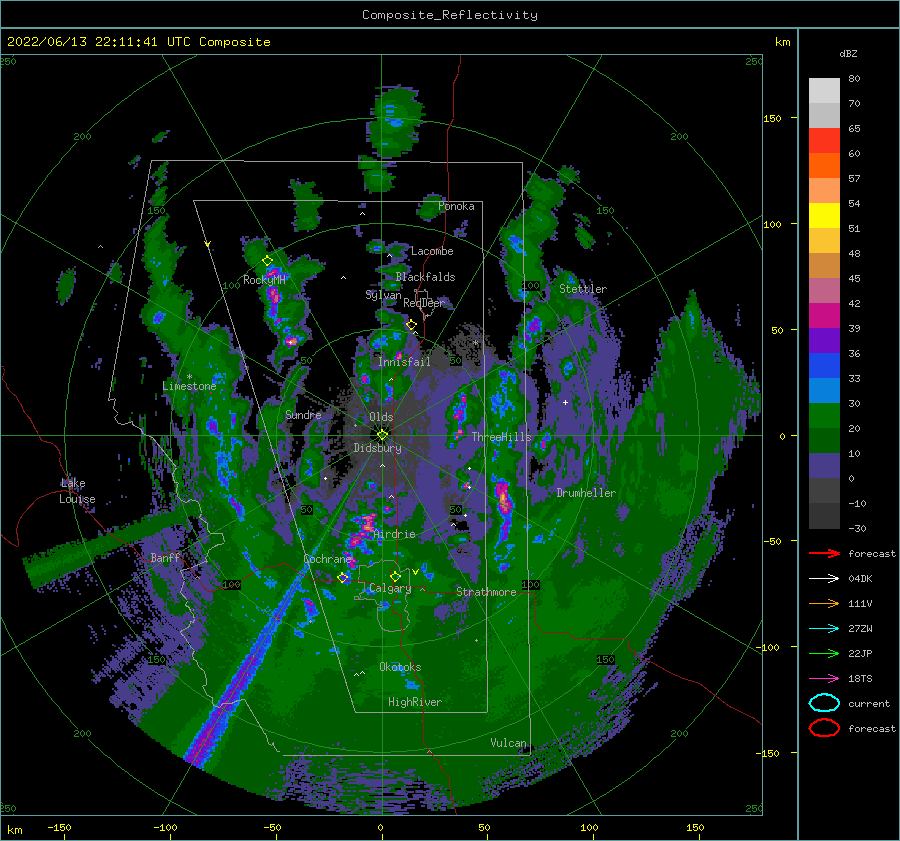Click the Didsbury town label

[378, 448]
